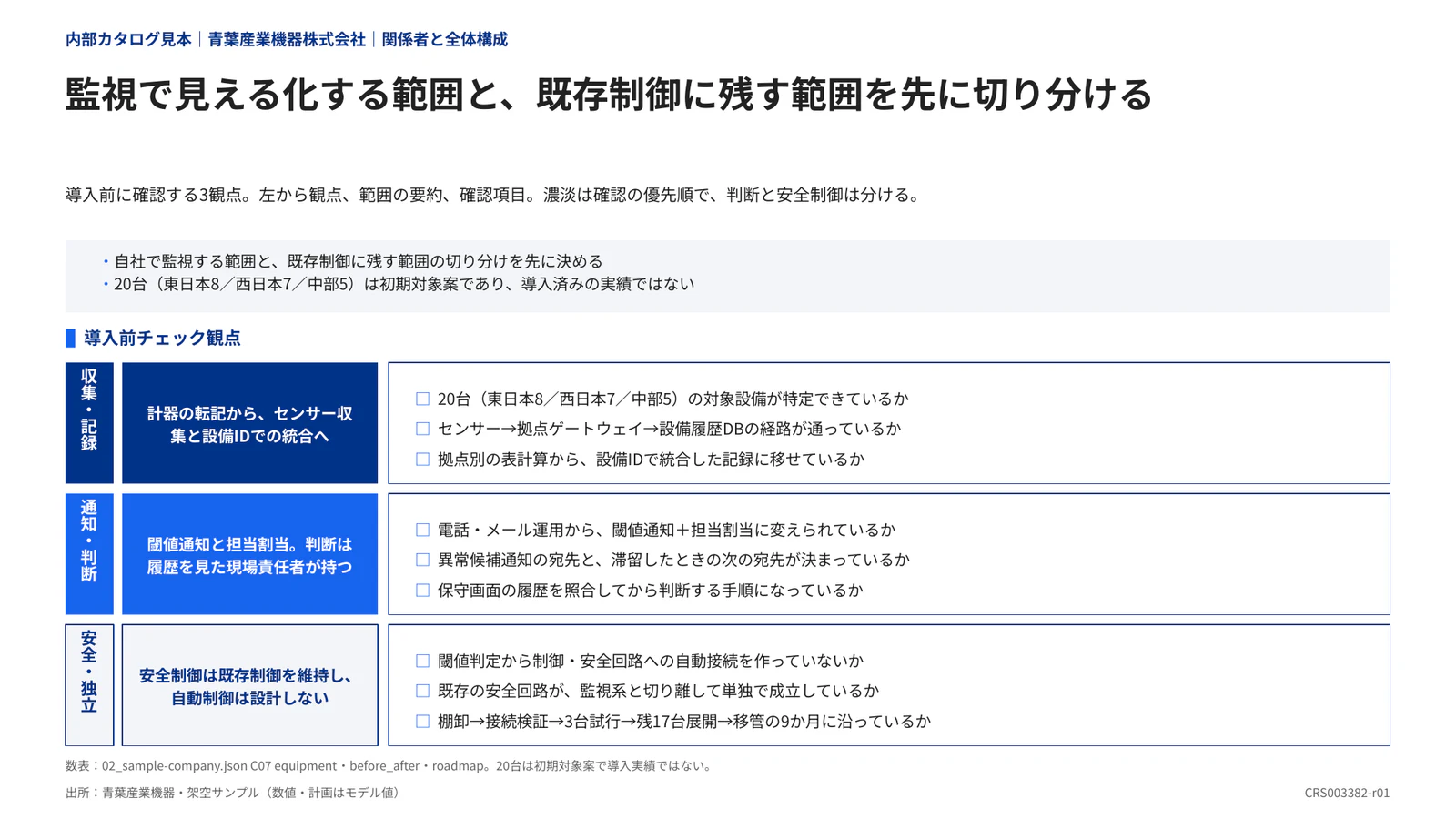This screenshot has width=1456, height=819.
Task: Check the box for 電話・メール運用から閾値通知
Action: (x=422, y=530)
